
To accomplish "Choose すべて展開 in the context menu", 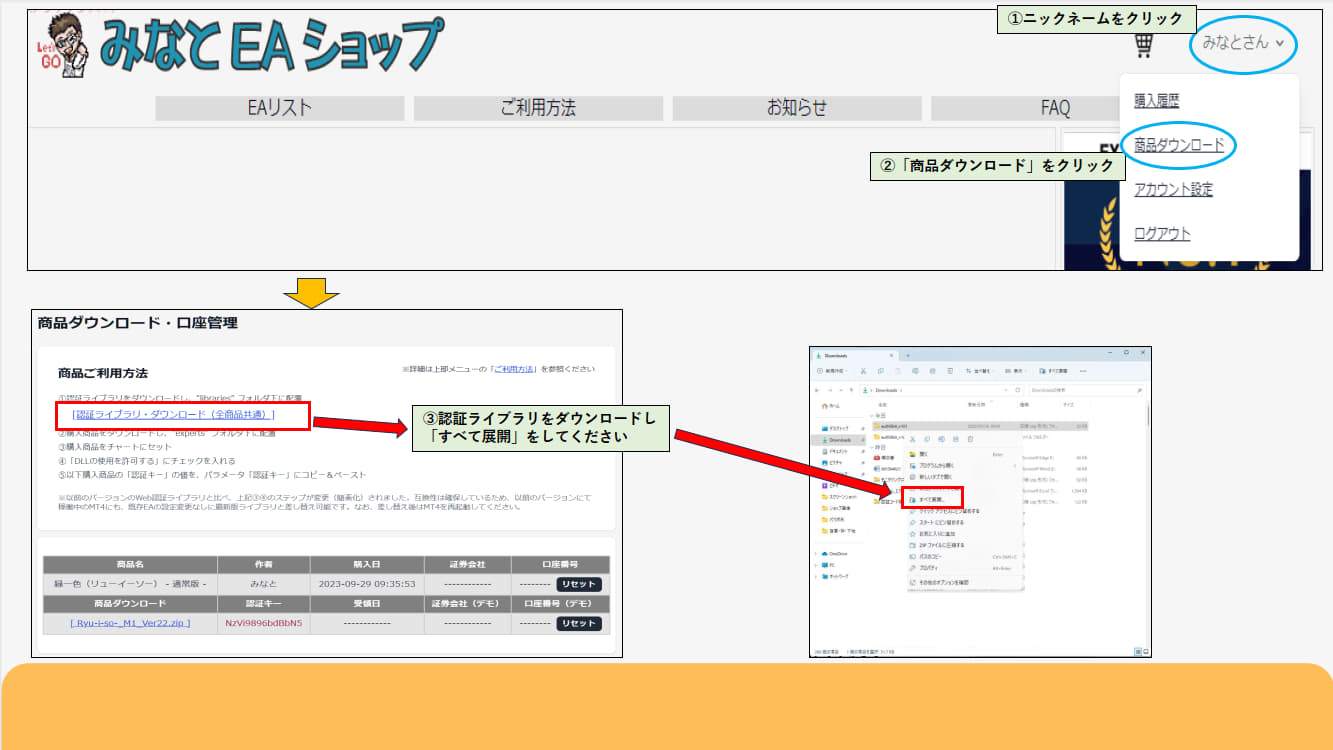I will (931, 498).
